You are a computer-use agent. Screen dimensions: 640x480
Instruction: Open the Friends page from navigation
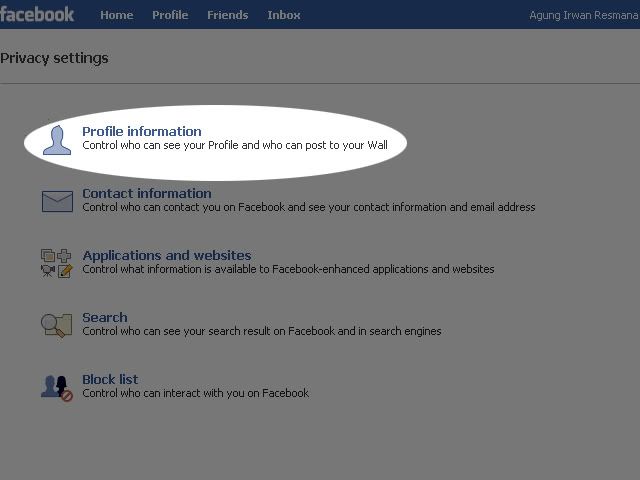[x=228, y=15]
